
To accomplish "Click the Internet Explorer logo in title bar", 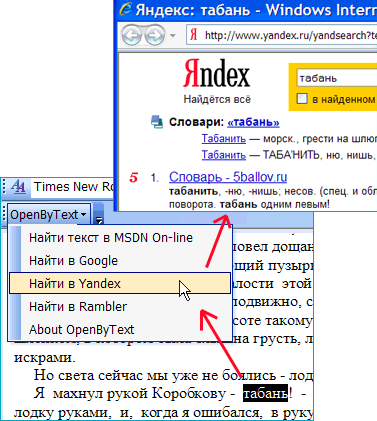I will coord(125,9).
